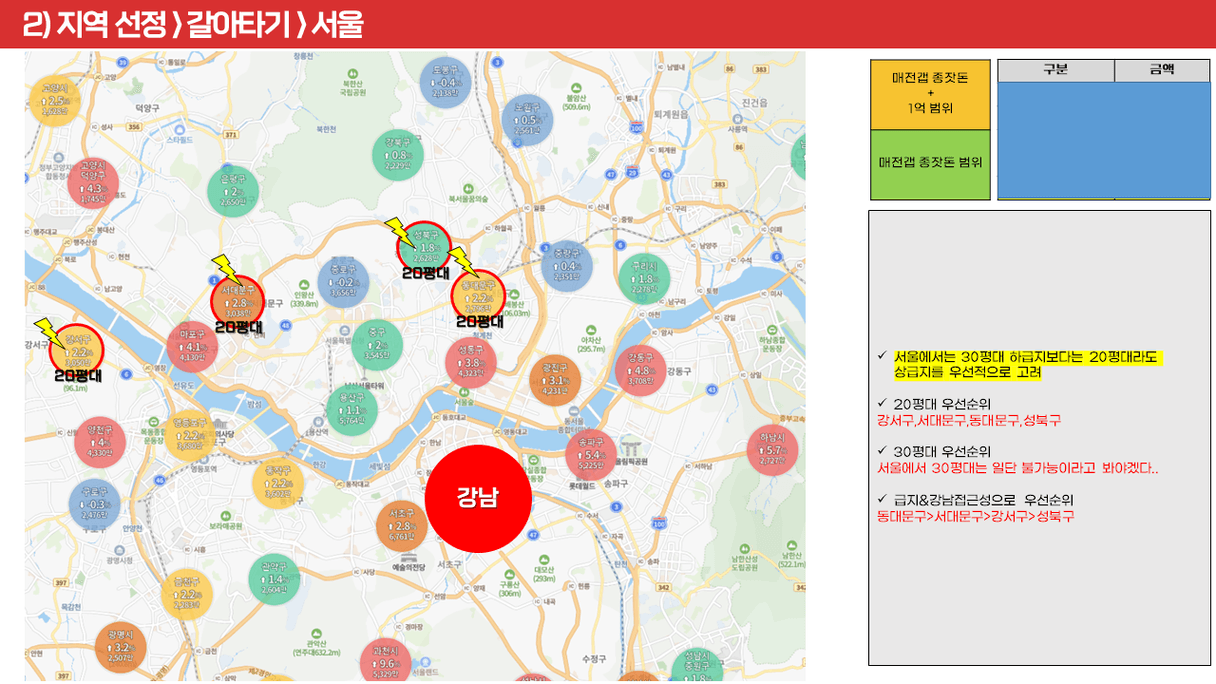The height and width of the screenshot is (684, 1216).
Task: Click the '20평대 우선순위' bullet heading
Action: click(942, 404)
